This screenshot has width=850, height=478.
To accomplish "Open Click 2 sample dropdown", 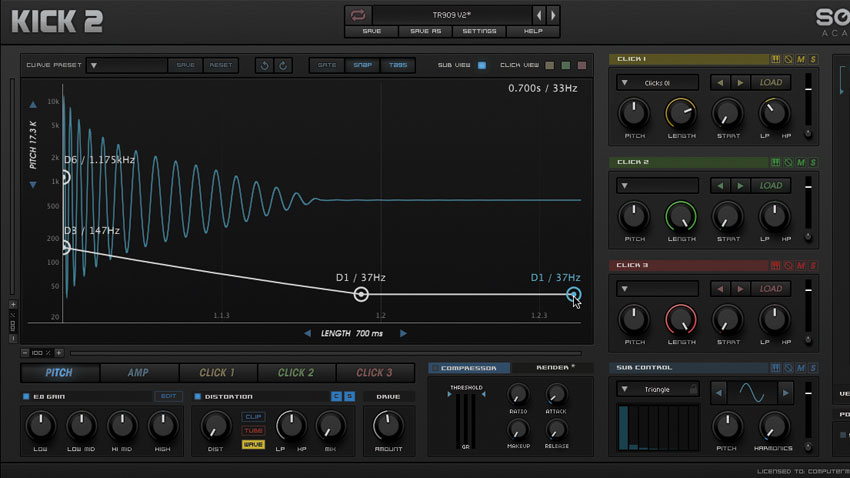I will coord(657,186).
